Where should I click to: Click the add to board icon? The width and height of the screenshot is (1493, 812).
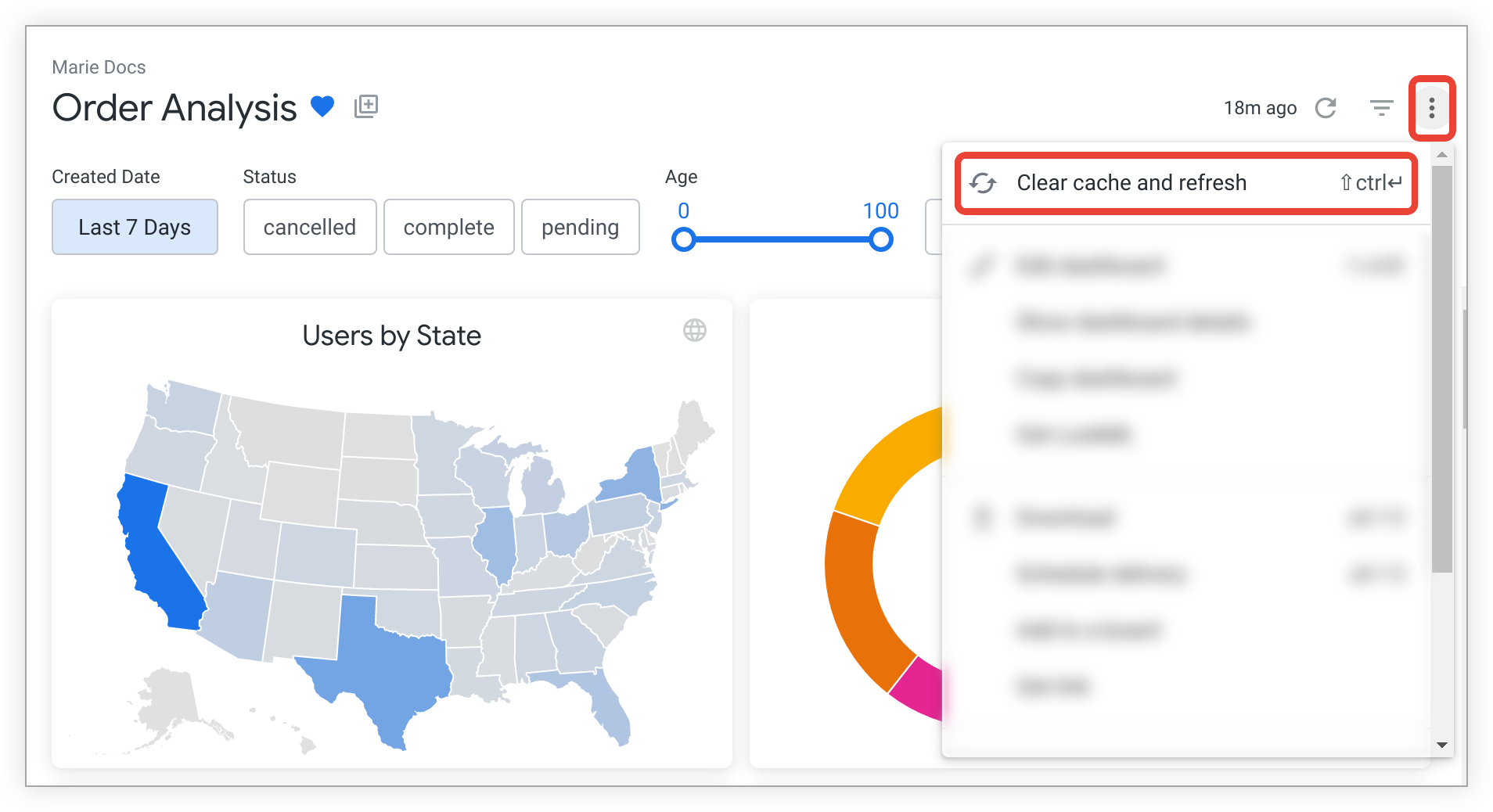click(366, 106)
